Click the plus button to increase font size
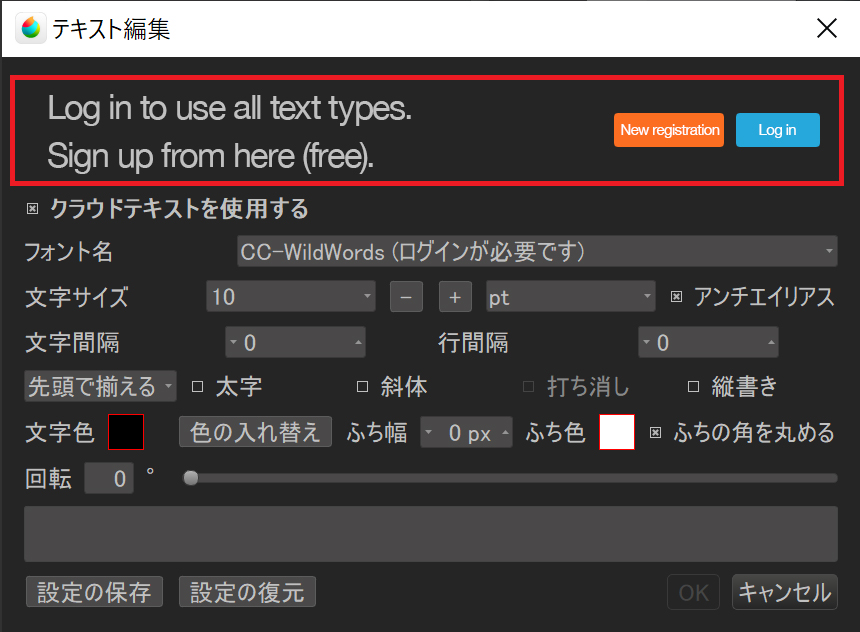The image size is (860, 632). [x=454, y=297]
